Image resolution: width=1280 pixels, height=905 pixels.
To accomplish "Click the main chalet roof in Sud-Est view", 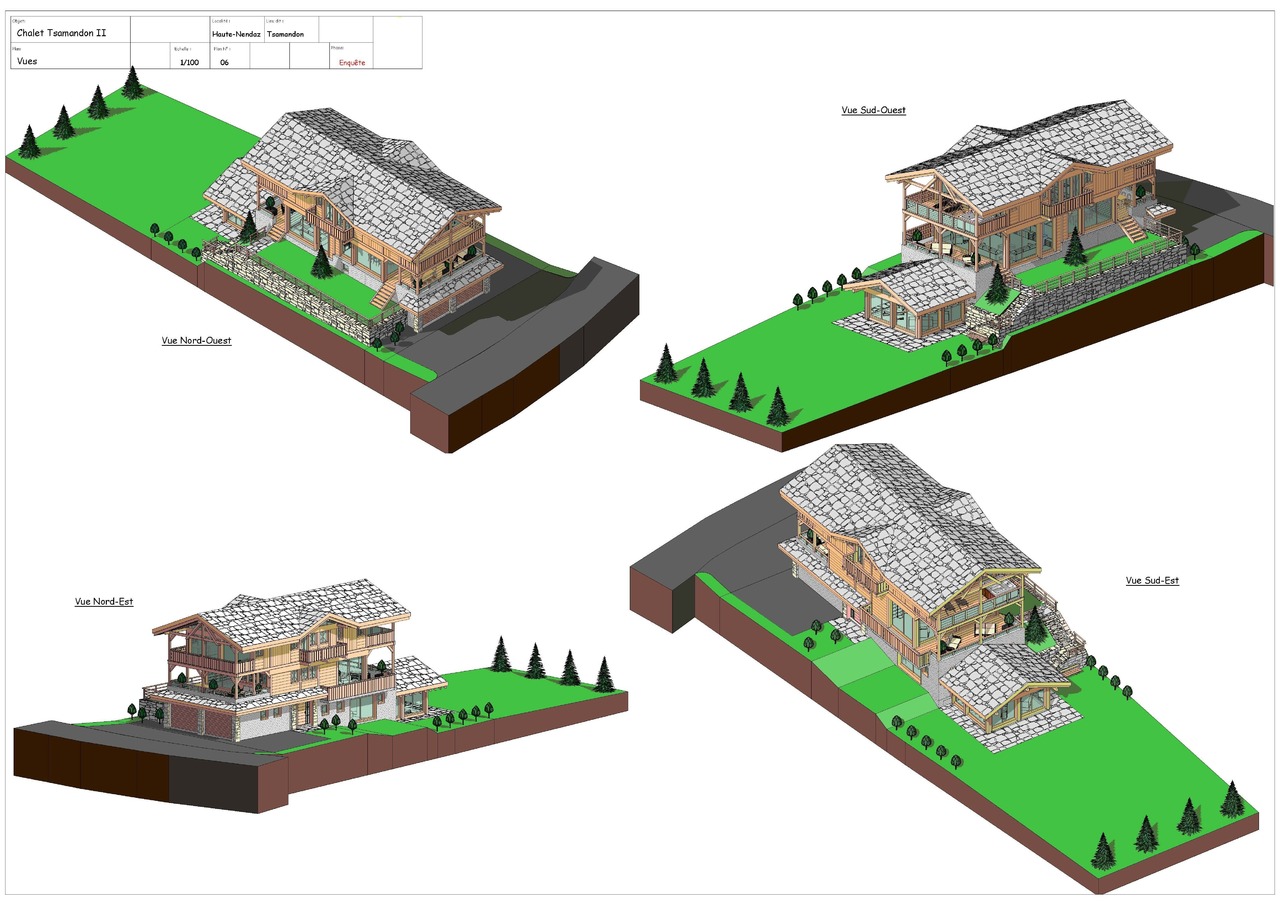I will click(x=900, y=520).
